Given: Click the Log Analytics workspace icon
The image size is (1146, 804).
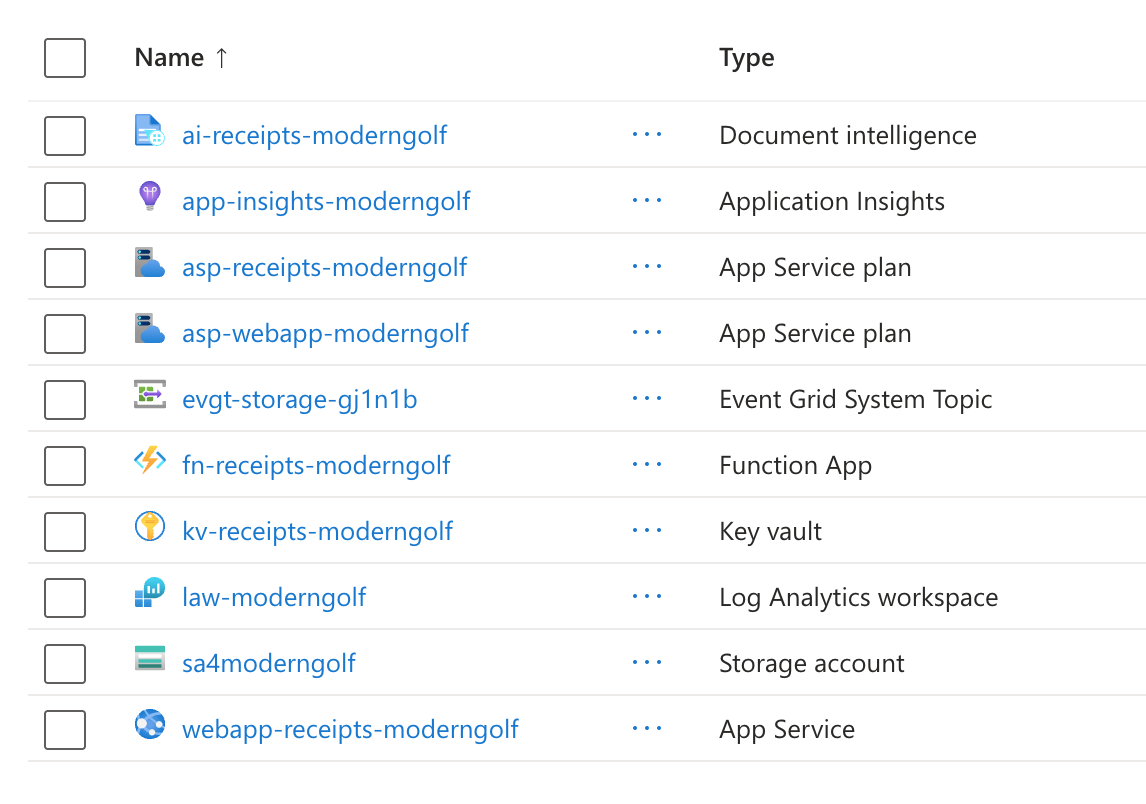Looking at the screenshot, I should coord(149,593).
